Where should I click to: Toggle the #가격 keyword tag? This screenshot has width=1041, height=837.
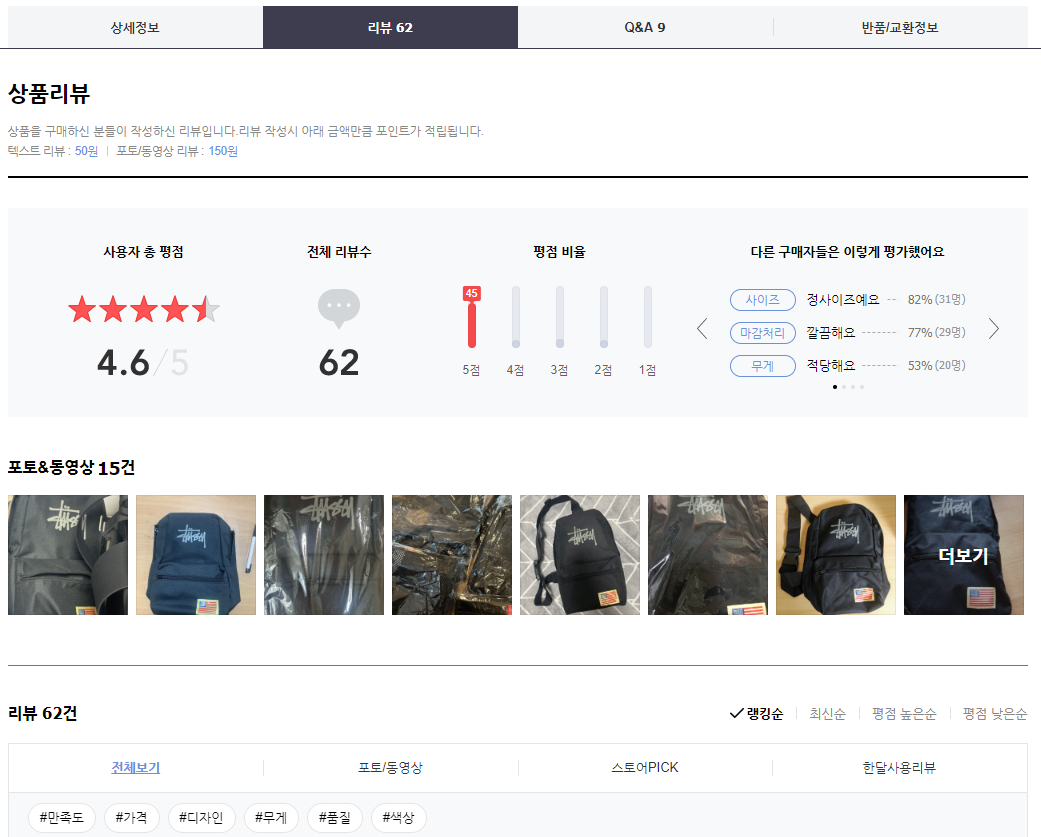tap(131, 818)
